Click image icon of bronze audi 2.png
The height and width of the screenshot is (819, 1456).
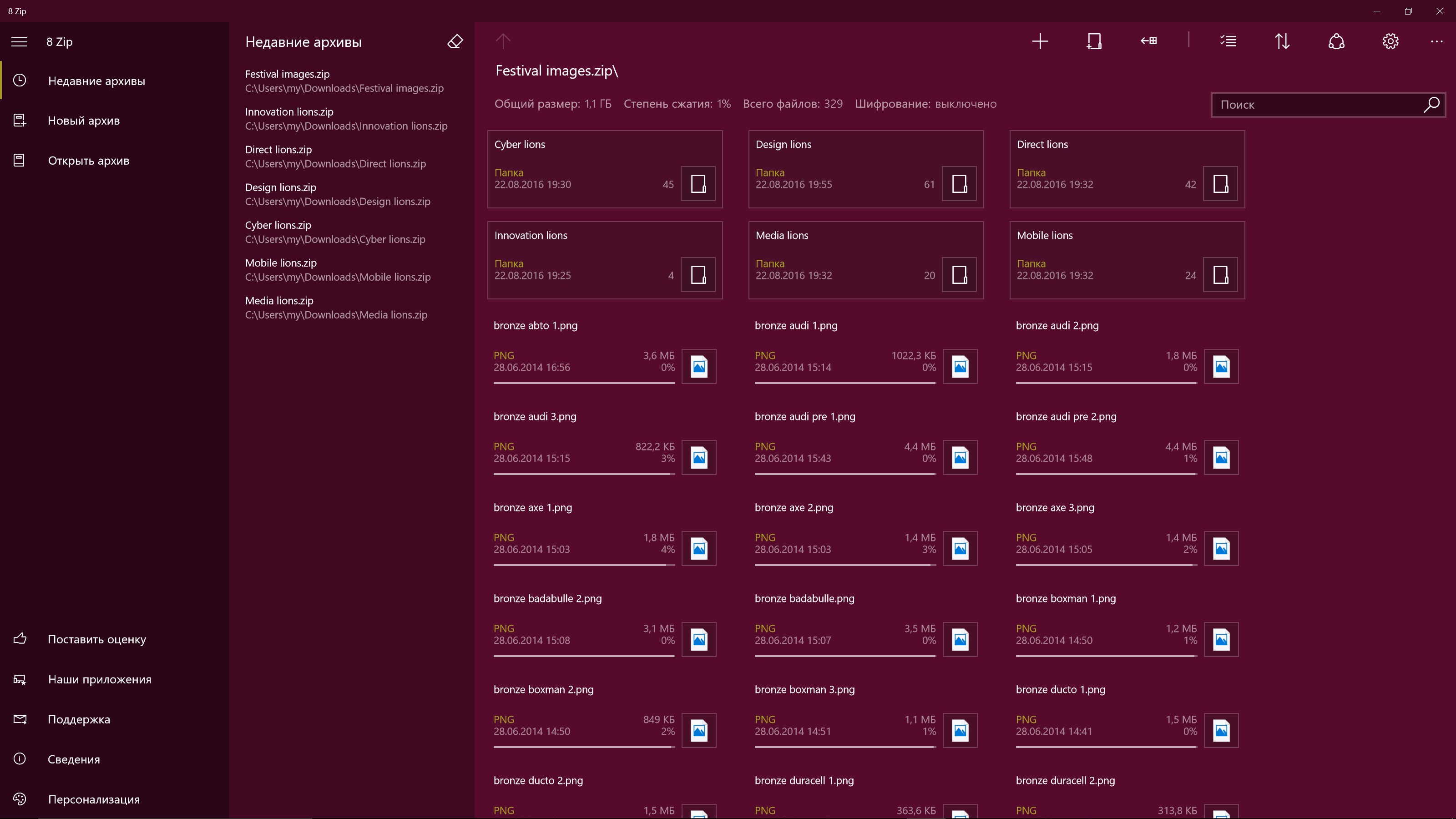pos(1221,366)
